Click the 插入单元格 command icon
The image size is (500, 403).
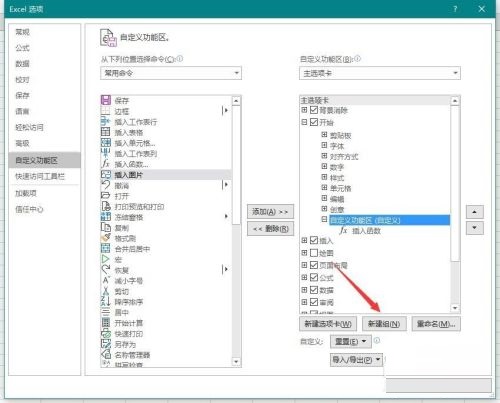coord(106,143)
